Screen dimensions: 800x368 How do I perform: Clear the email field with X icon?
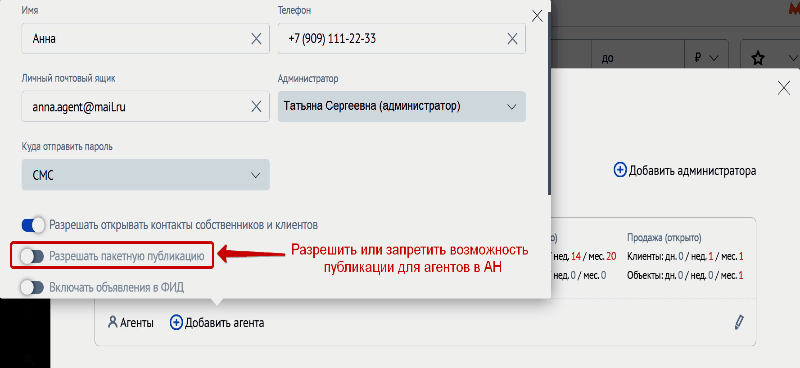pyautogui.click(x=256, y=106)
